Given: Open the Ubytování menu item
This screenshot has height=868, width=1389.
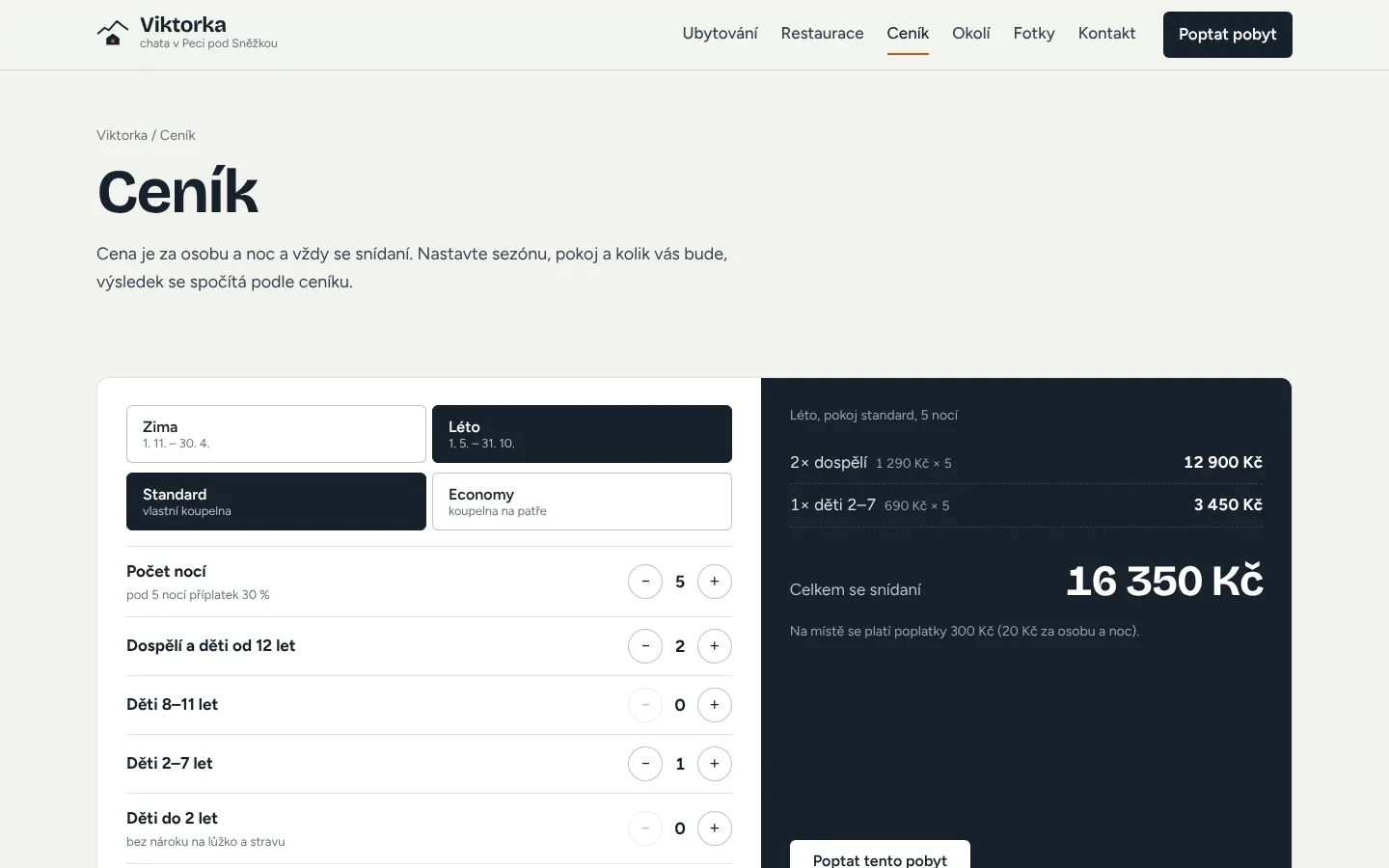Looking at the screenshot, I should click(x=720, y=34).
